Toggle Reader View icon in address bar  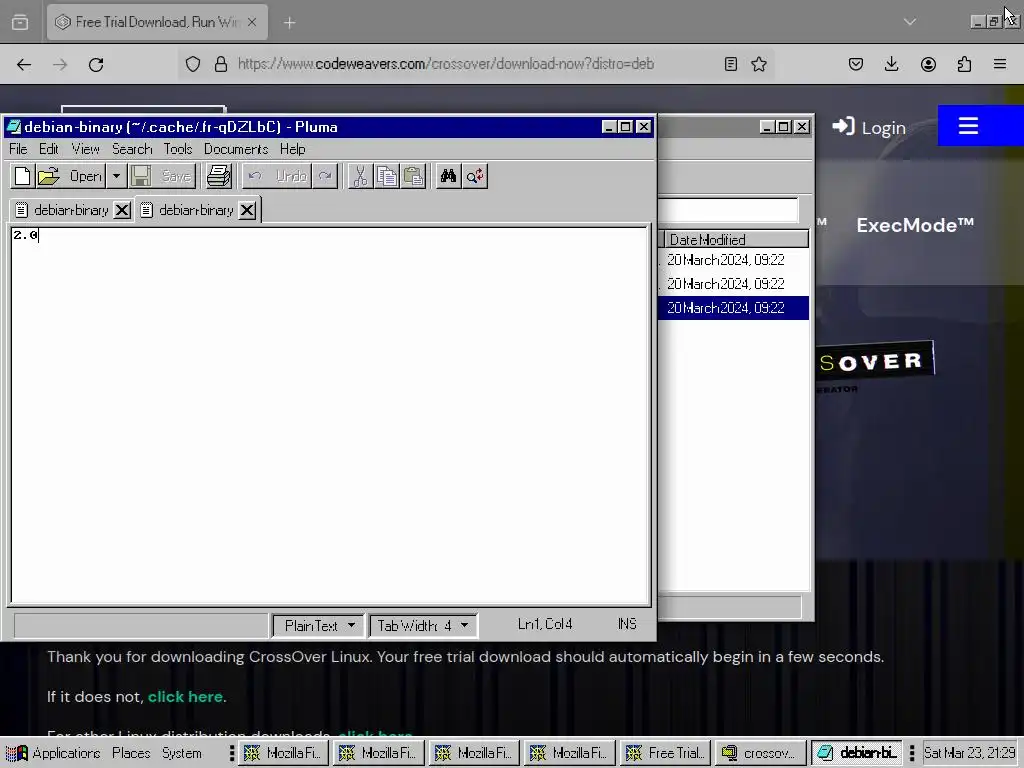tap(731, 64)
